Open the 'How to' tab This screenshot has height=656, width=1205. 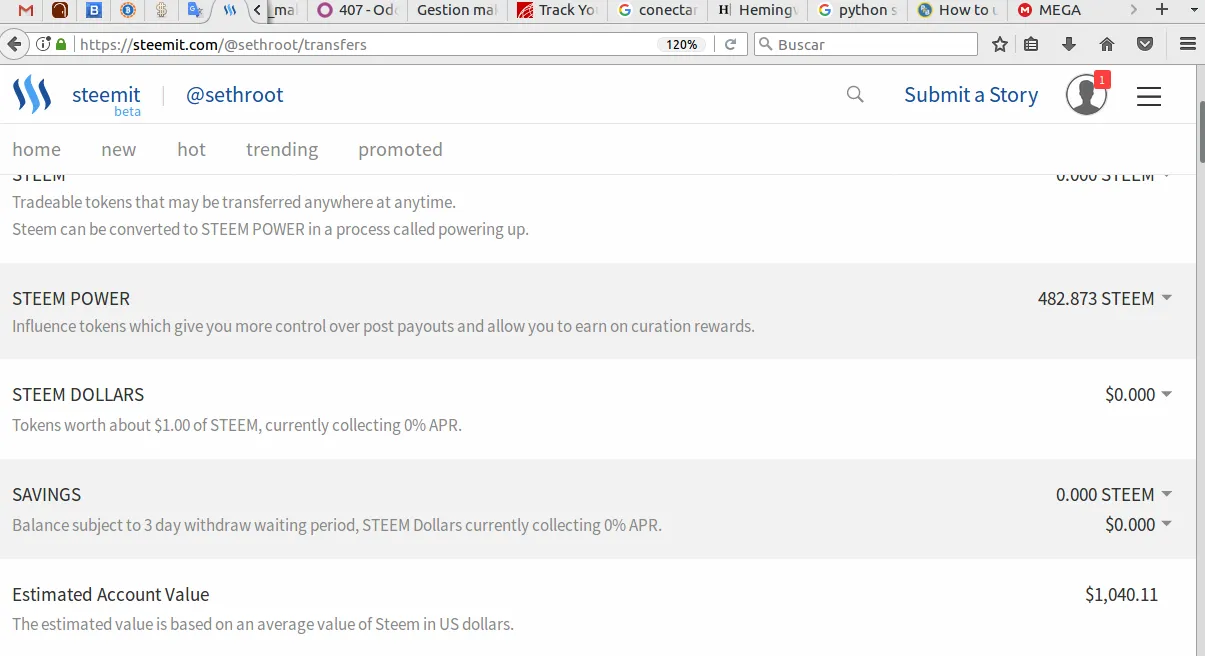click(x=957, y=11)
